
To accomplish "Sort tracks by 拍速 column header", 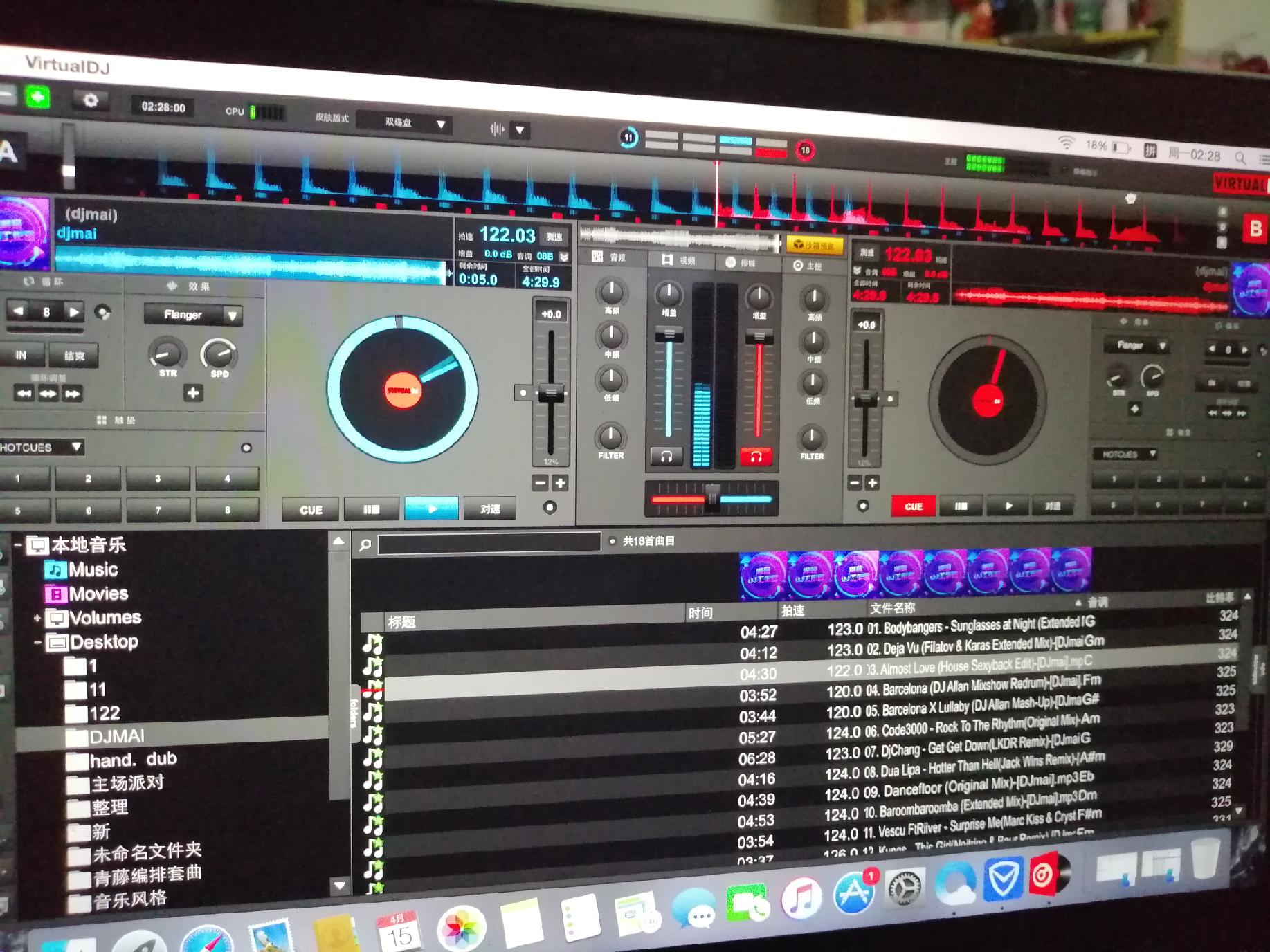I will pyautogui.click(x=792, y=611).
